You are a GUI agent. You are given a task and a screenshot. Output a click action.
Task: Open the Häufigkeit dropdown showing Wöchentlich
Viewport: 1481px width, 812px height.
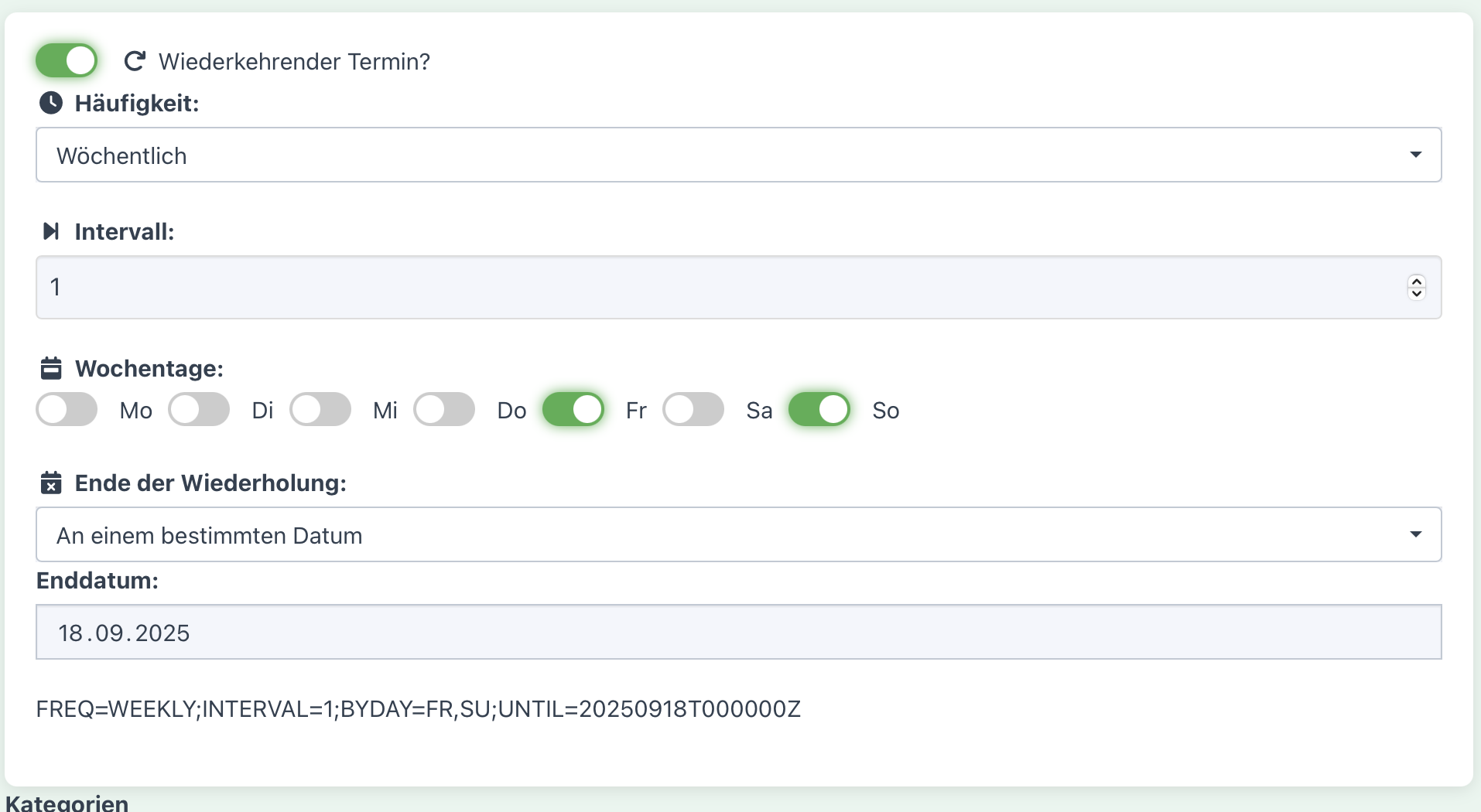click(x=738, y=155)
